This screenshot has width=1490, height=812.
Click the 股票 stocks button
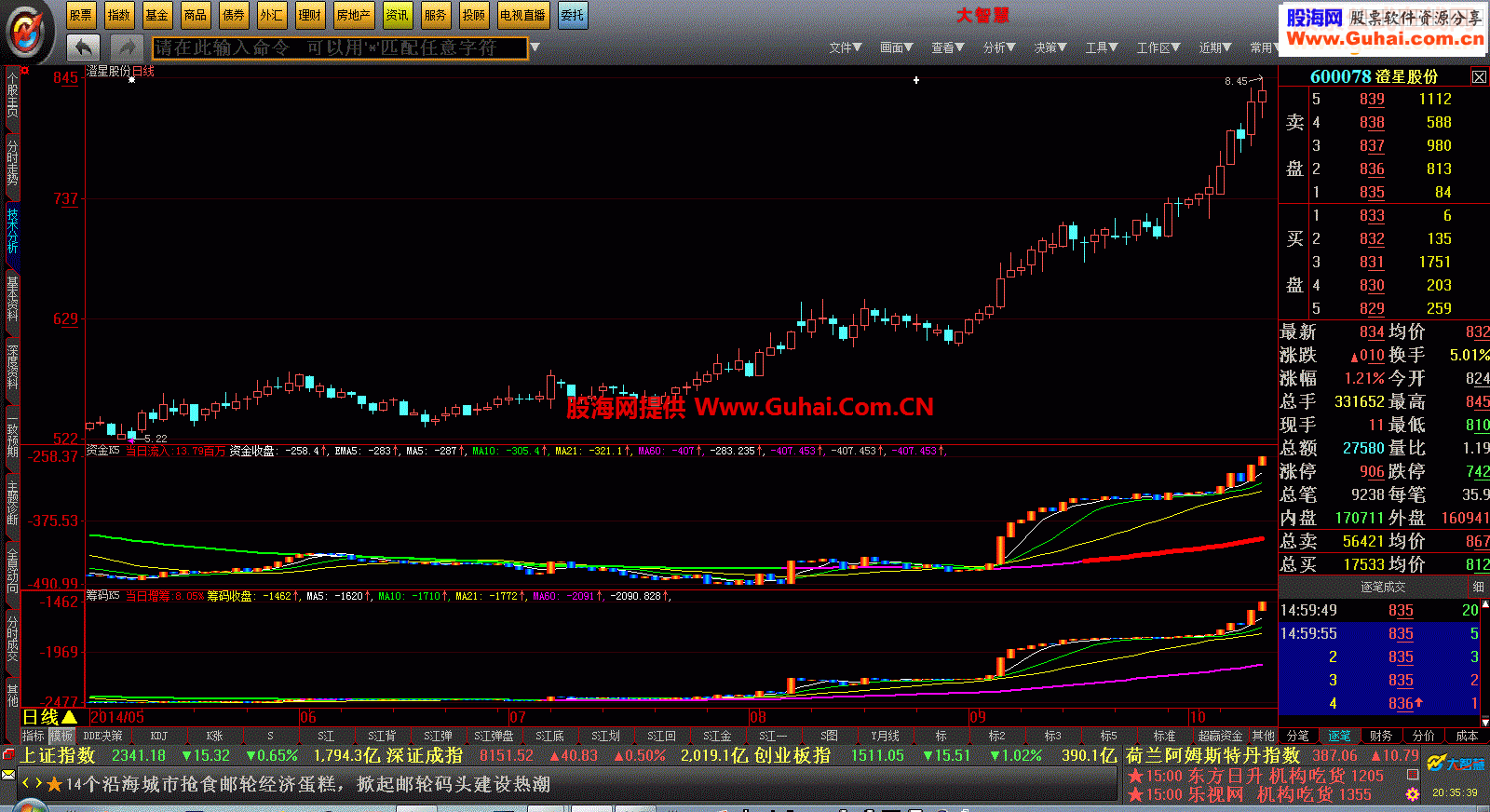(81, 15)
